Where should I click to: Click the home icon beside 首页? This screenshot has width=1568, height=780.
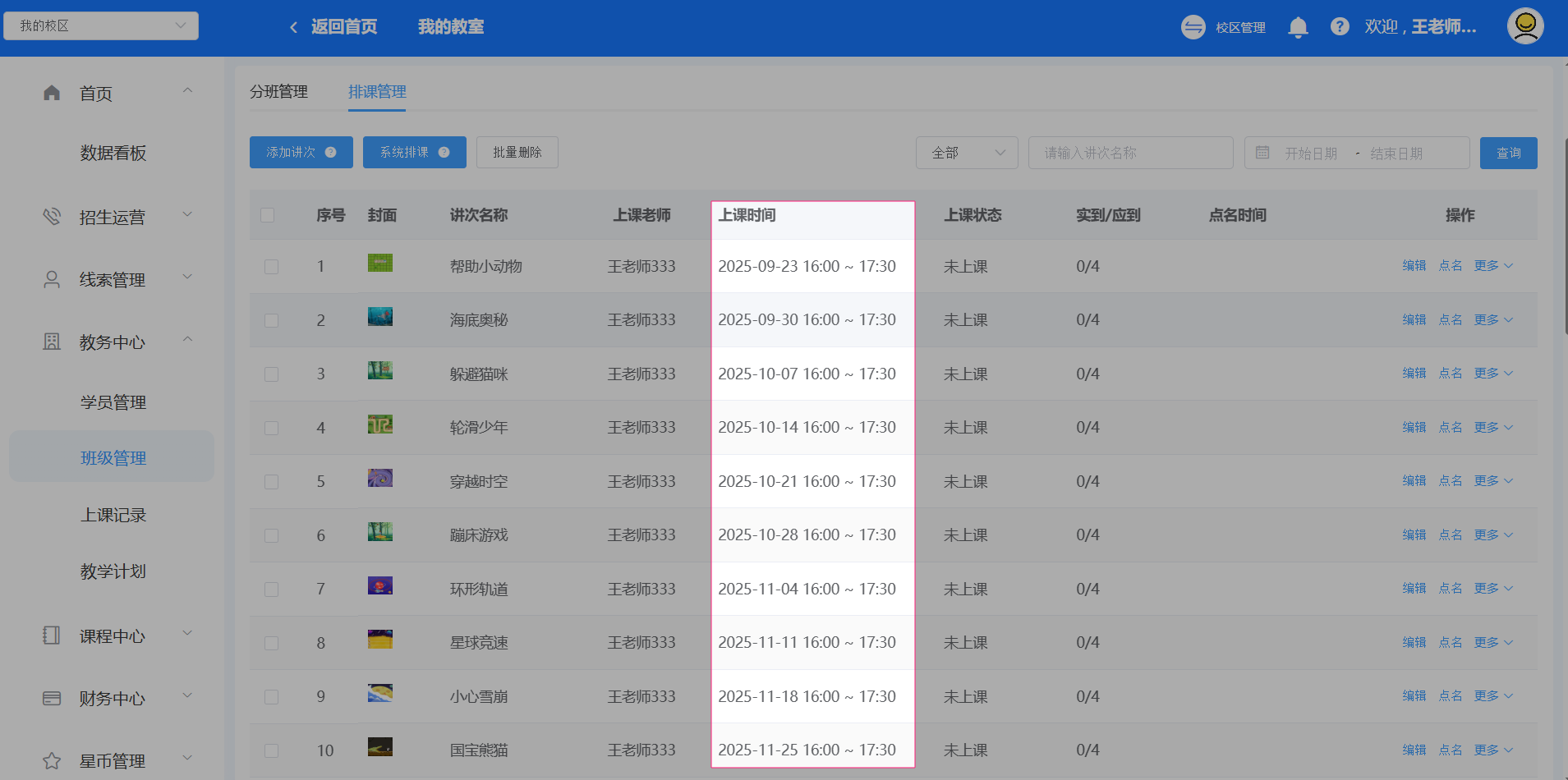(52, 93)
